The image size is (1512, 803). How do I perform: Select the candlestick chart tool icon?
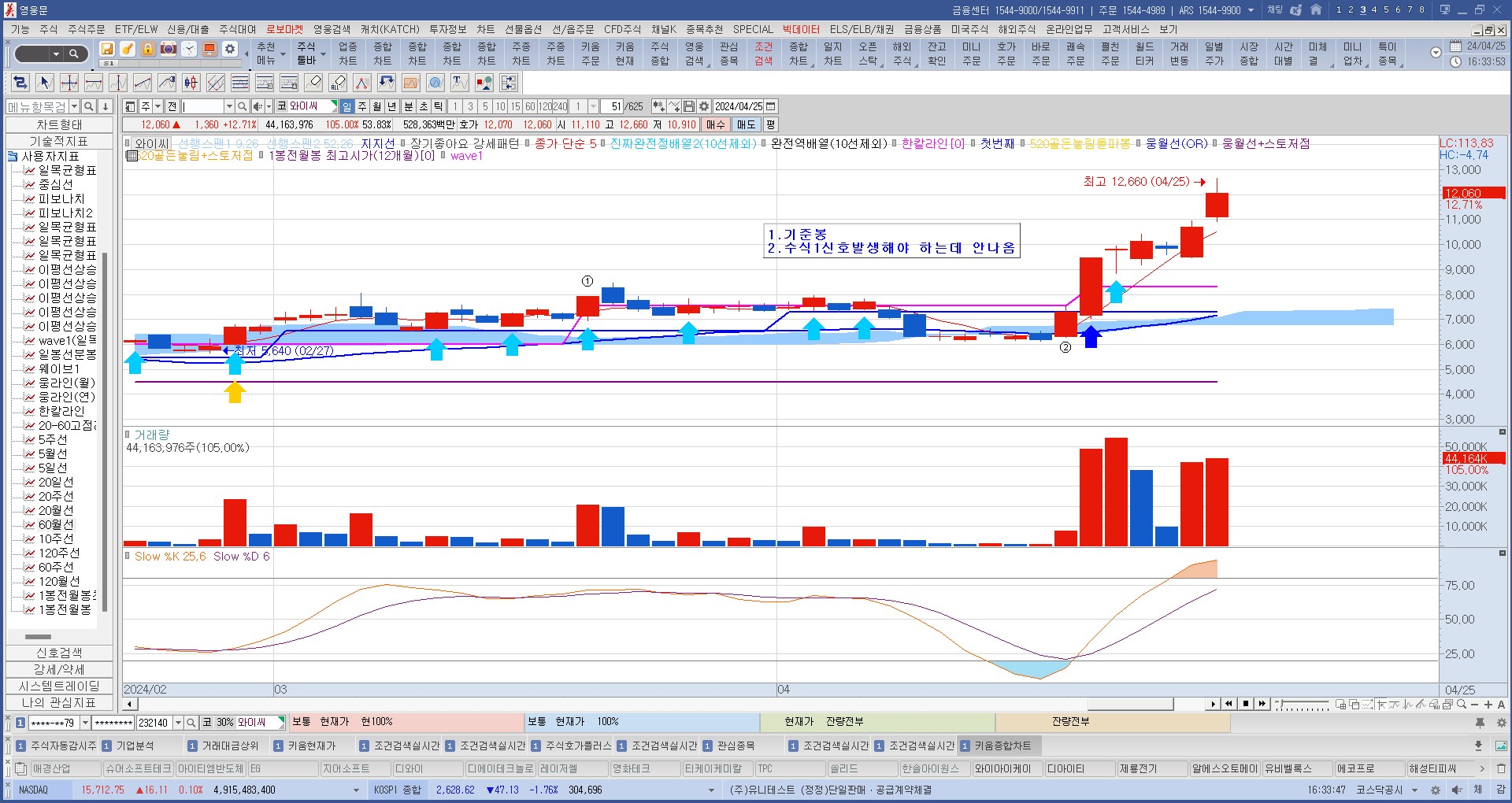pos(191,83)
